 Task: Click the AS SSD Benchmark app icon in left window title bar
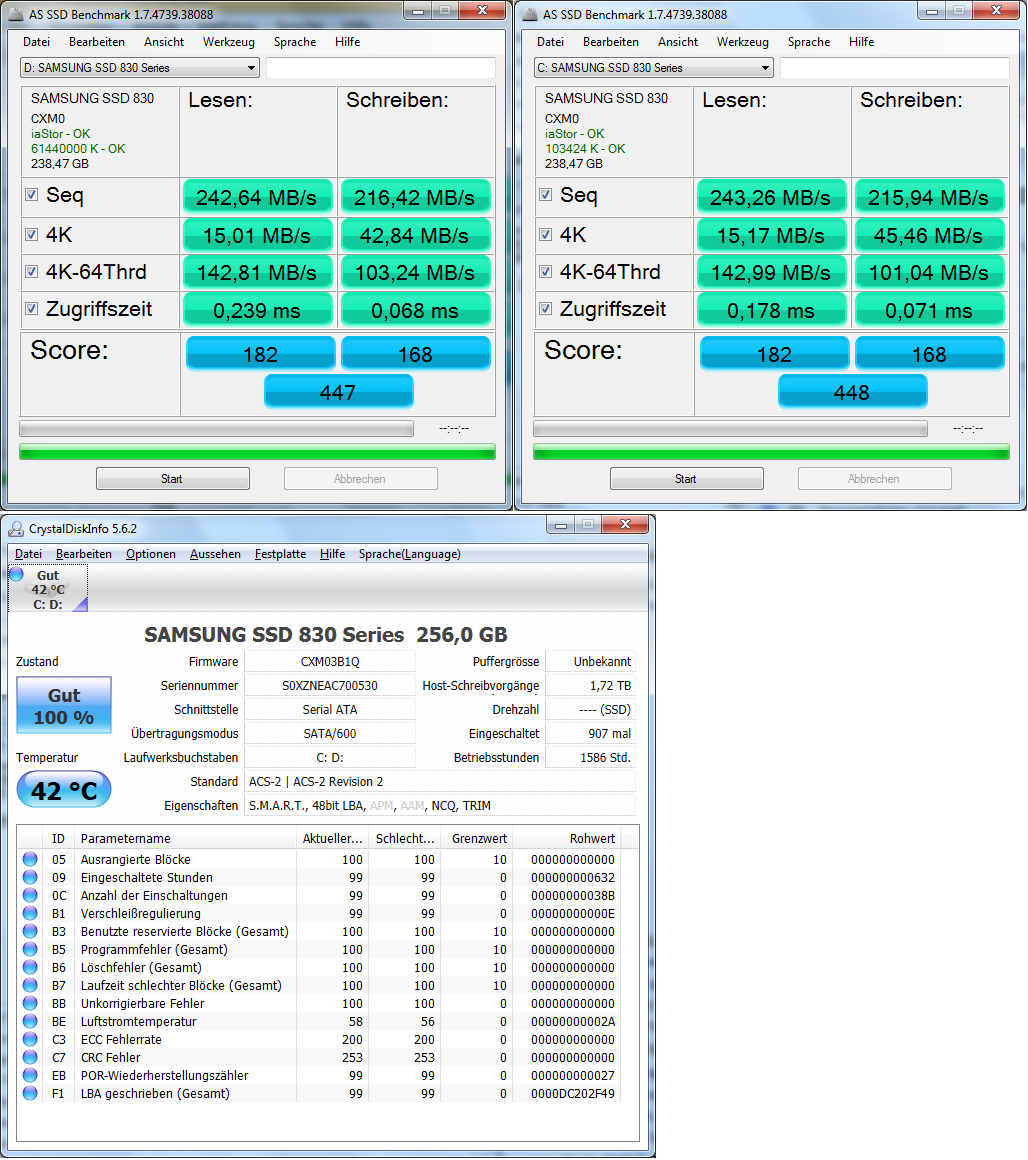pyautogui.click(x=15, y=14)
